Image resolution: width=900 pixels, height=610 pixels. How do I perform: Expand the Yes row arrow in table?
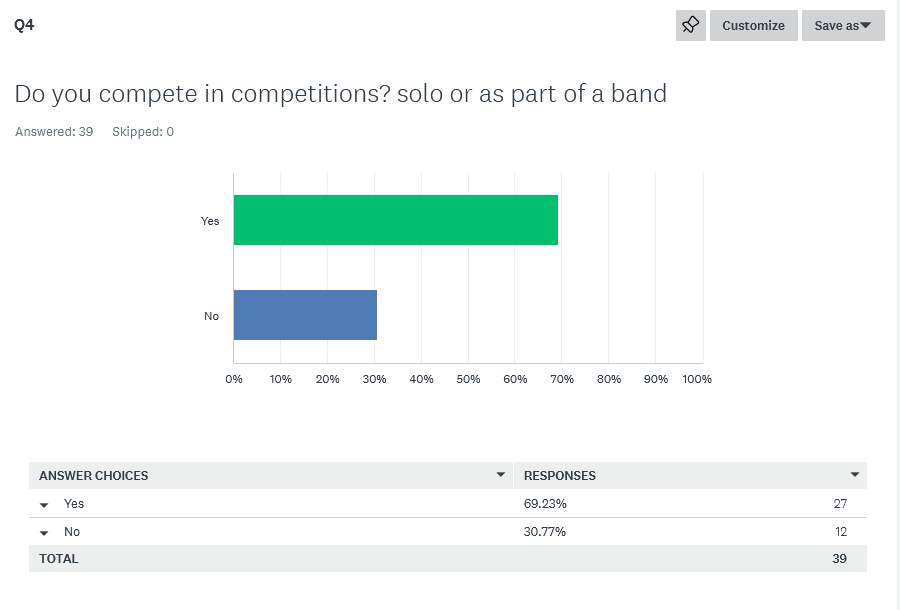point(44,505)
